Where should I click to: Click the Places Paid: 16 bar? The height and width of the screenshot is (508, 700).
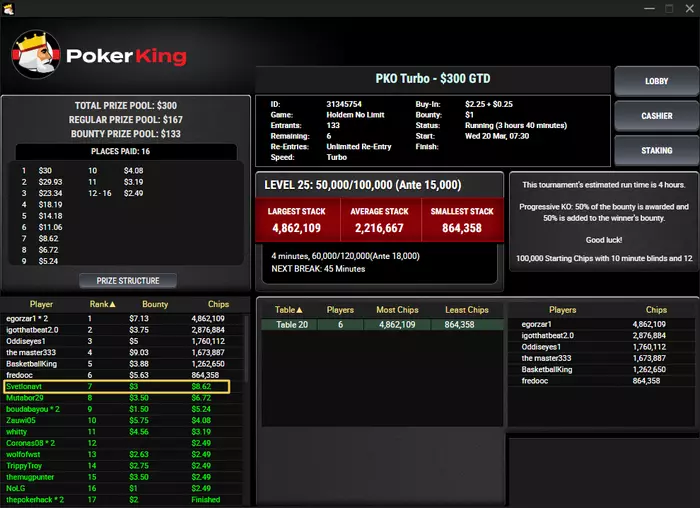pyautogui.click(x=126, y=151)
